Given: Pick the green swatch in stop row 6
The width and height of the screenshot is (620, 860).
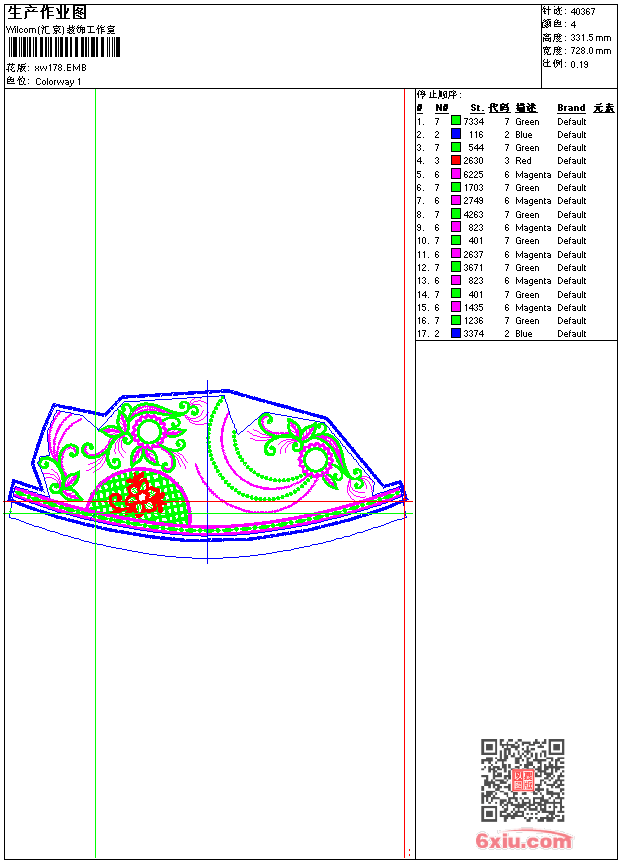Looking at the screenshot, I should pyautogui.click(x=456, y=187).
